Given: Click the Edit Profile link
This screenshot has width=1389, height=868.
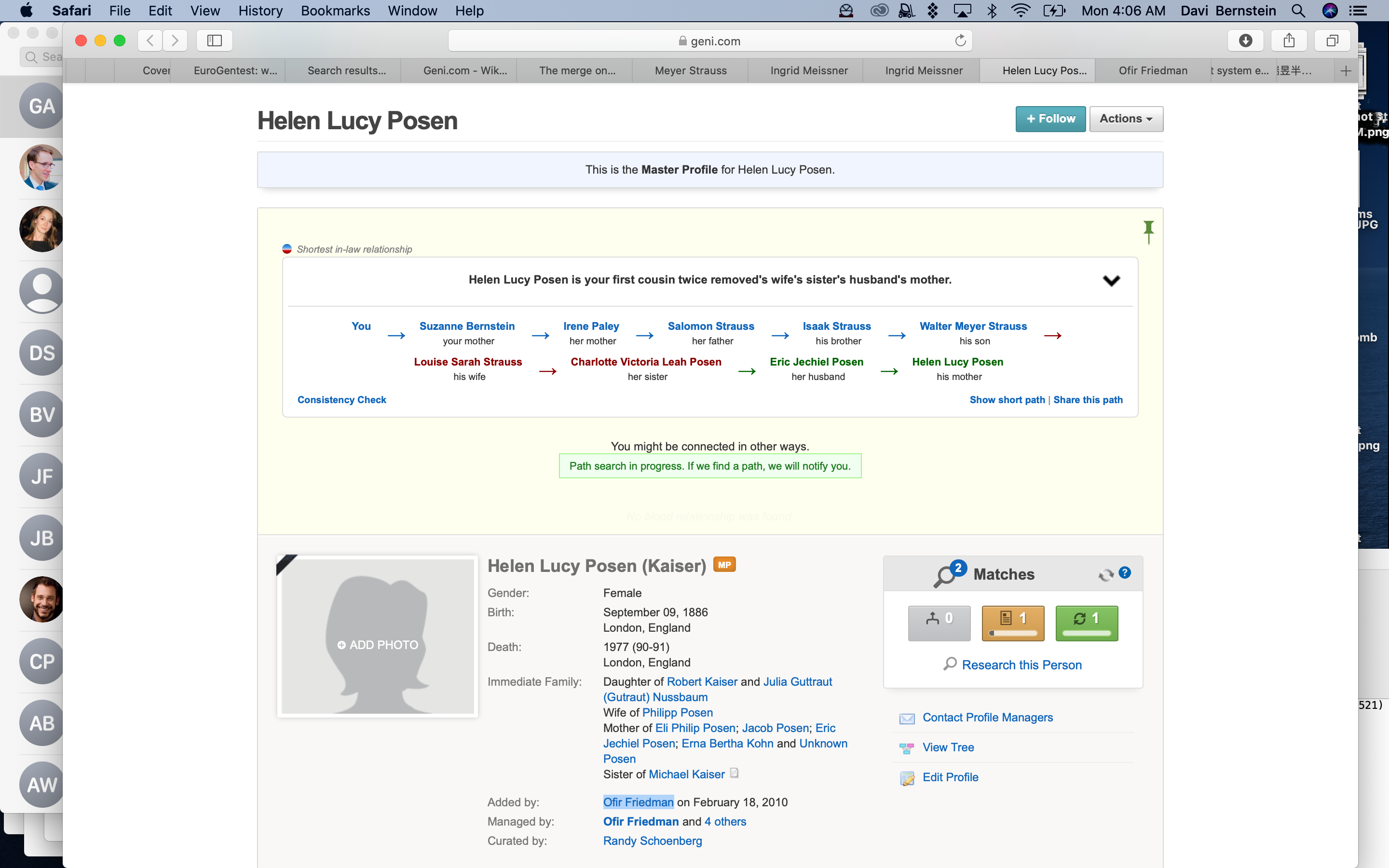Looking at the screenshot, I should point(950,777).
